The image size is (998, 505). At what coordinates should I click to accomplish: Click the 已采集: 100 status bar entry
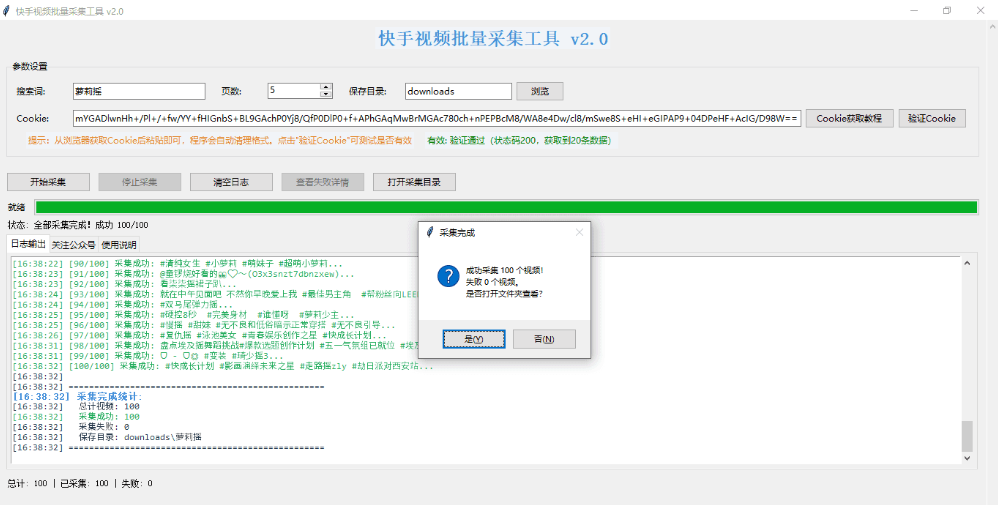pyautogui.click(x=84, y=483)
